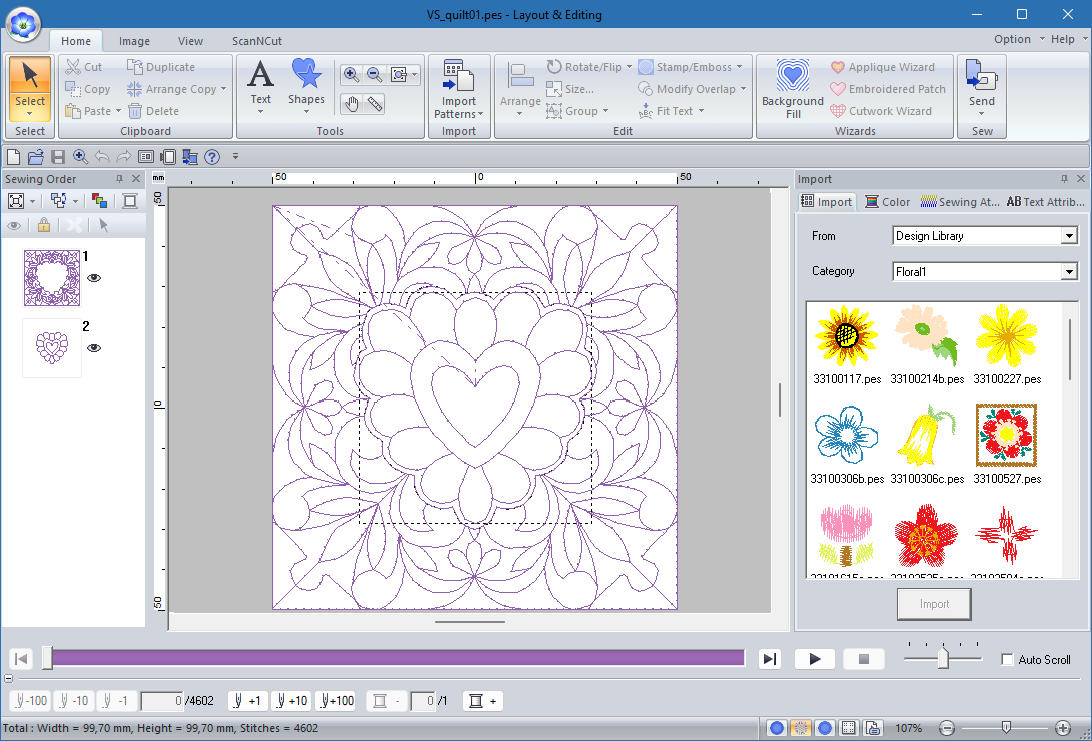Toggle the pin on the Import panel
Screen dimensions: 1092x741
1064,179
